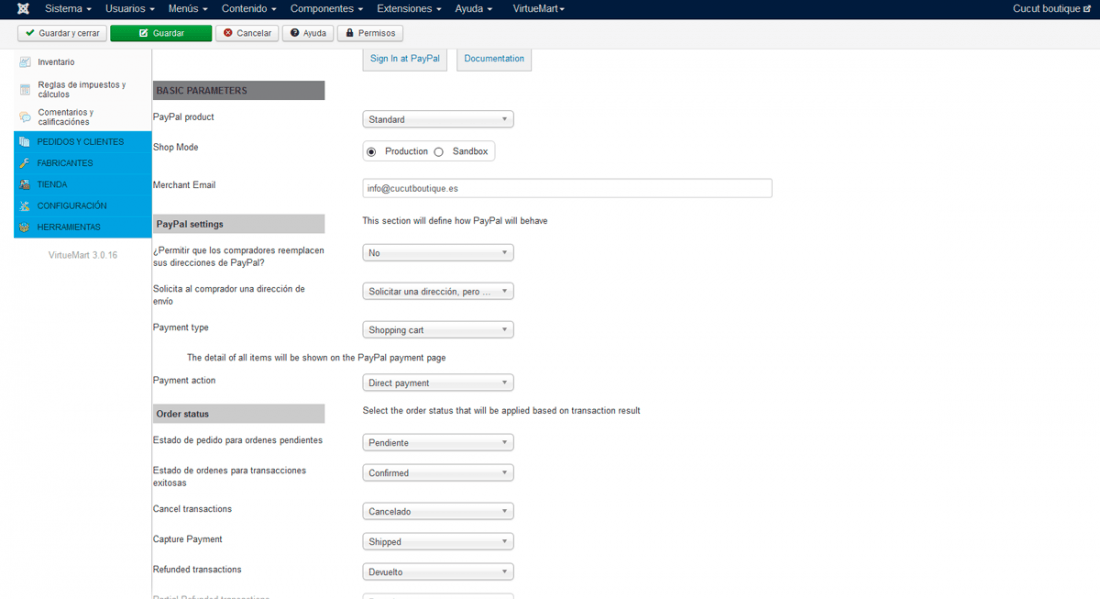Click Sign In at PayPal
Viewport: 1100px width, 599px height.
[x=405, y=59]
